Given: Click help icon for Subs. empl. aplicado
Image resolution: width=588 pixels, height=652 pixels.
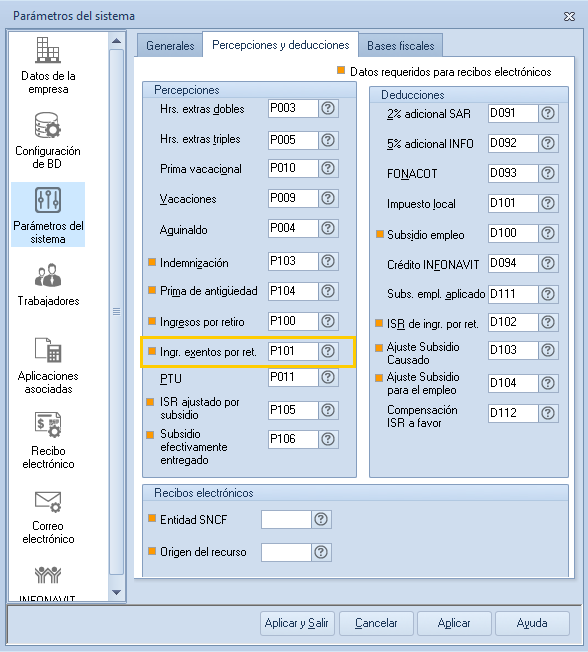Looking at the screenshot, I should 548,294.
